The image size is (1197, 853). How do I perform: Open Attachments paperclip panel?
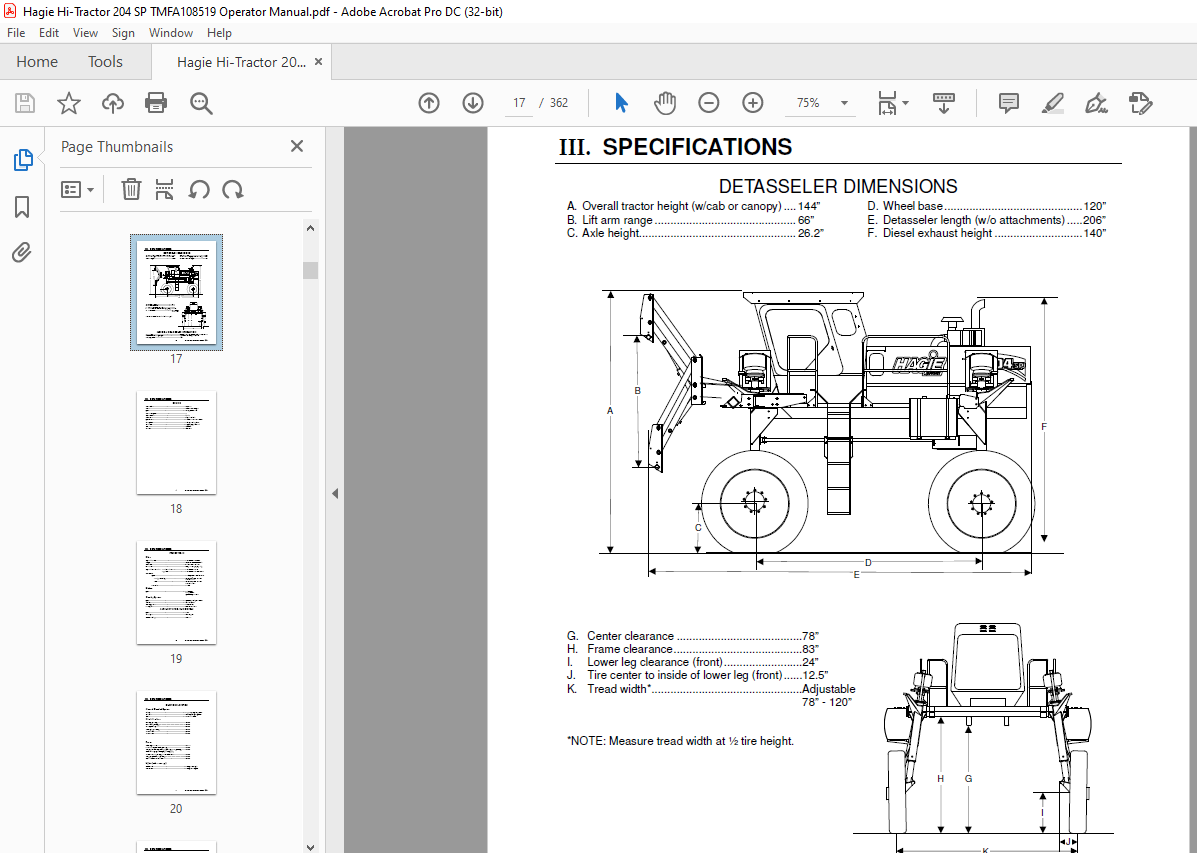click(22, 252)
